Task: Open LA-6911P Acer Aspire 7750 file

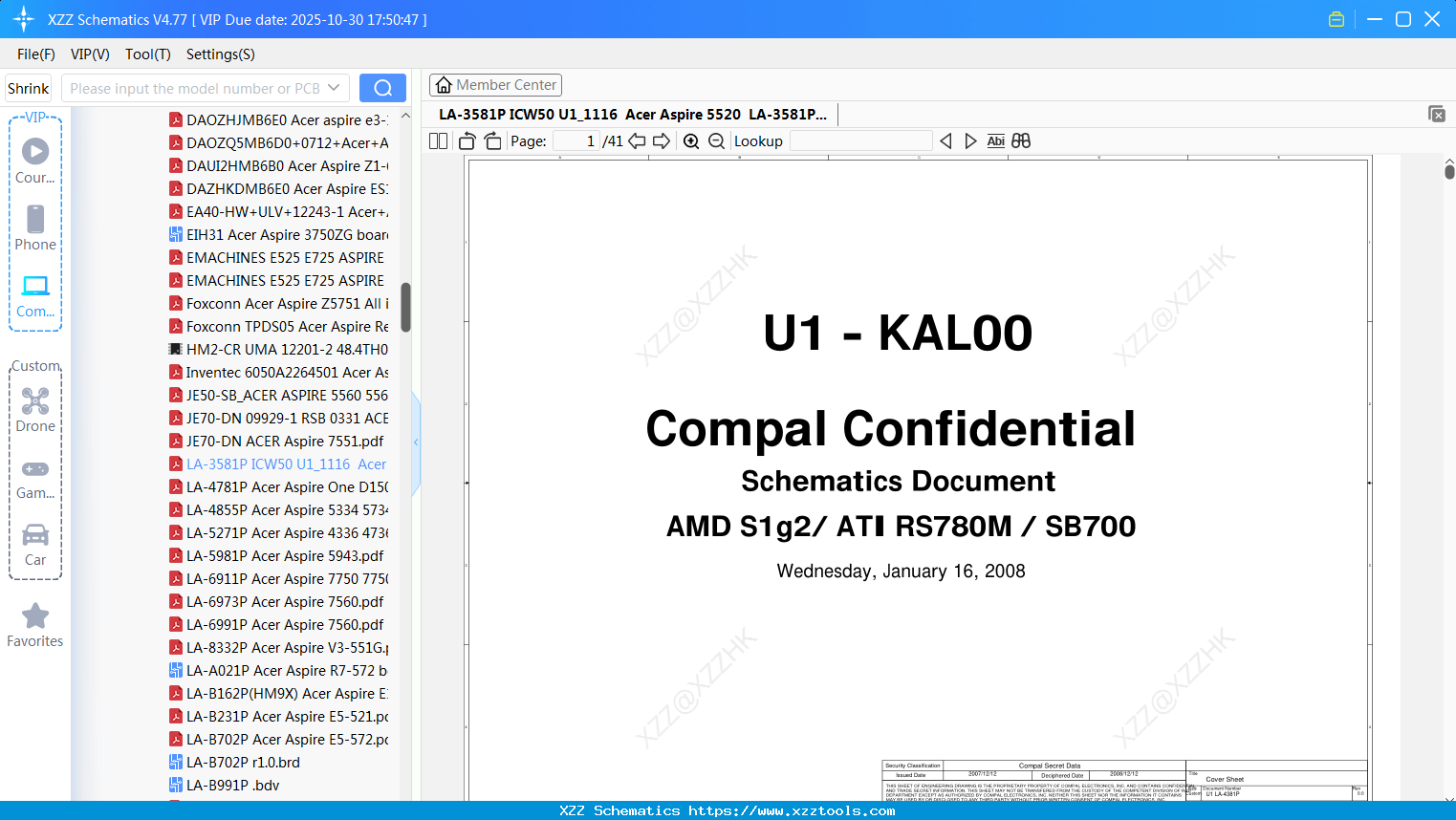Action: 278,579
